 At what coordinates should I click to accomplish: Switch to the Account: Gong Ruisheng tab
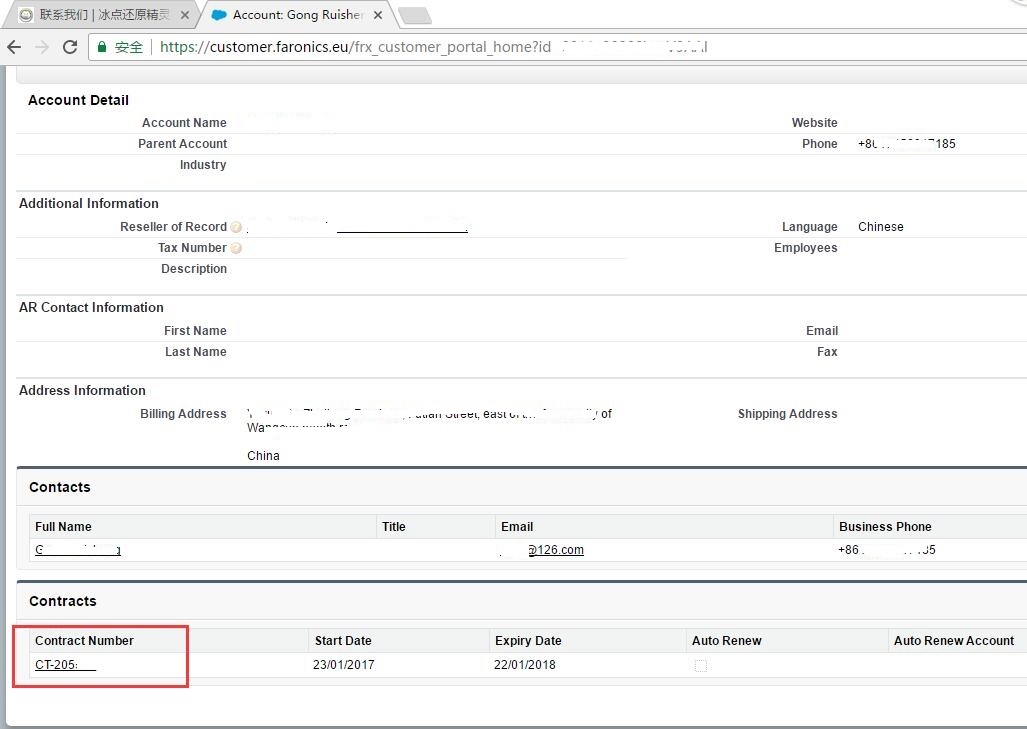297,15
